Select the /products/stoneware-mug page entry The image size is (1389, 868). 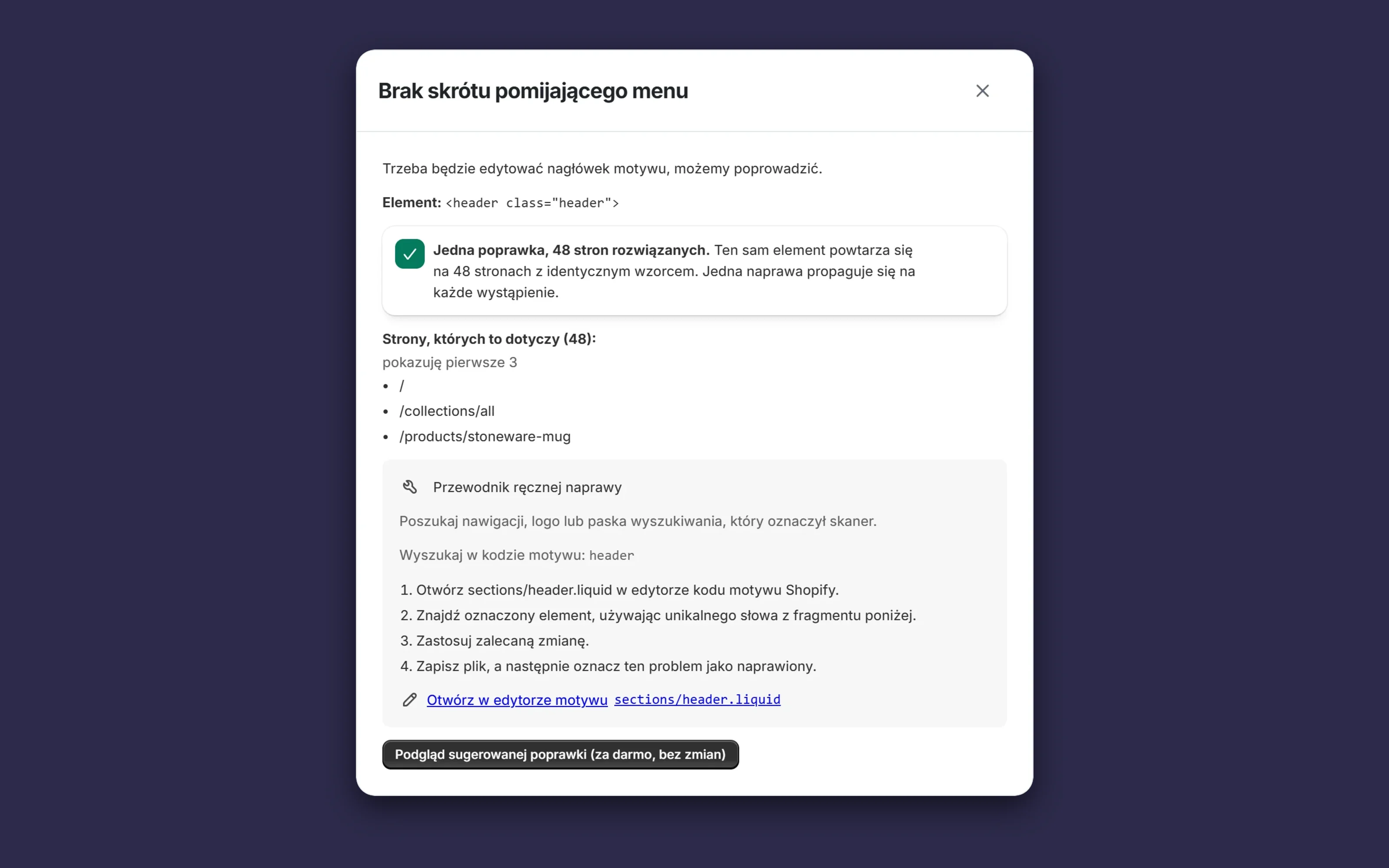point(485,436)
